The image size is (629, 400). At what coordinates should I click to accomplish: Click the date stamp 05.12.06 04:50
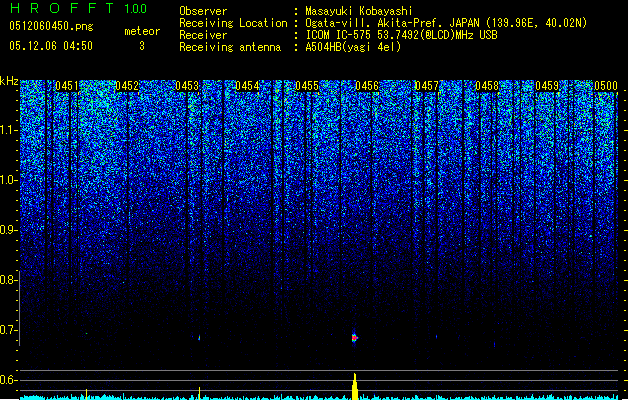pyautogui.click(x=51, y=46)
